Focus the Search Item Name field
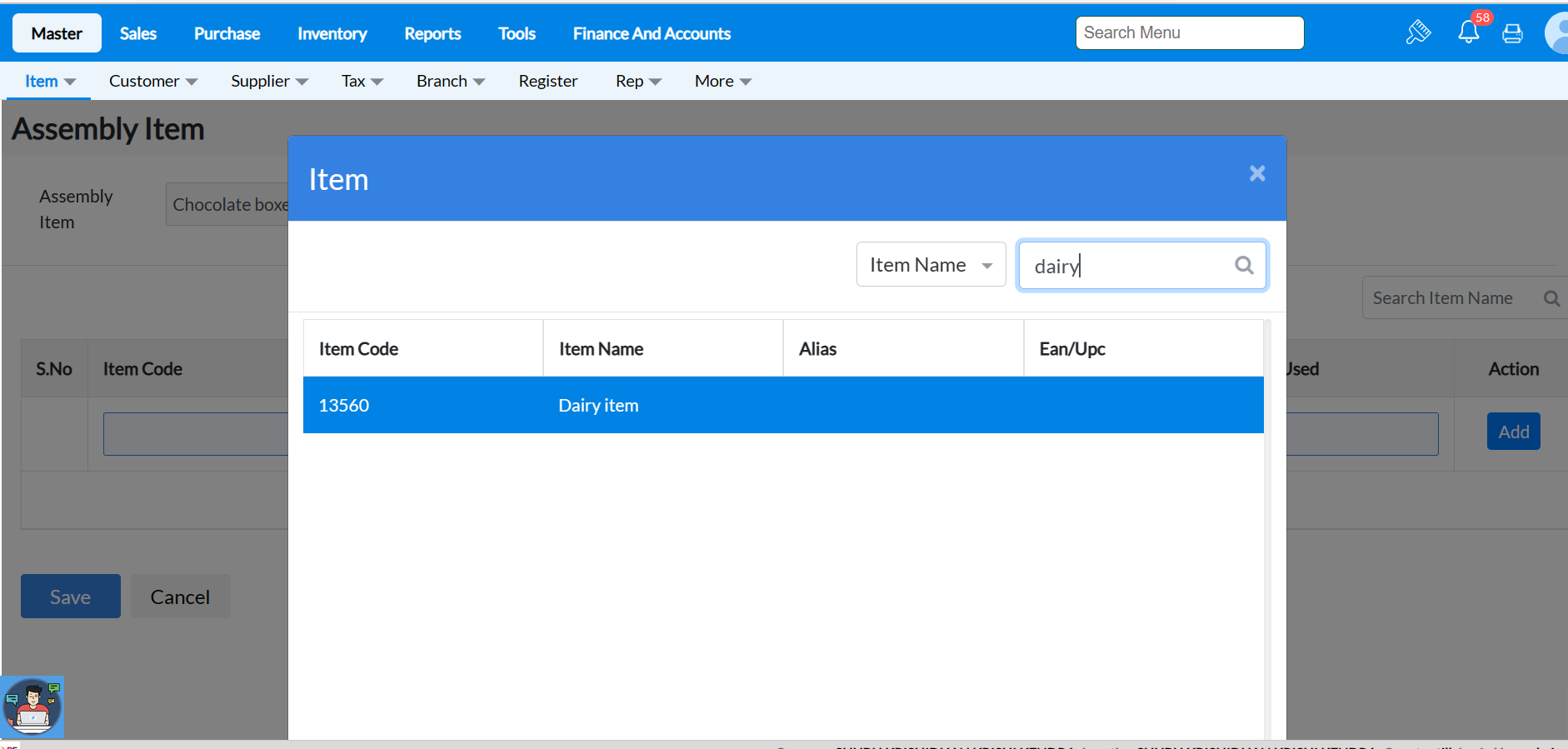 coord(1465,298)
